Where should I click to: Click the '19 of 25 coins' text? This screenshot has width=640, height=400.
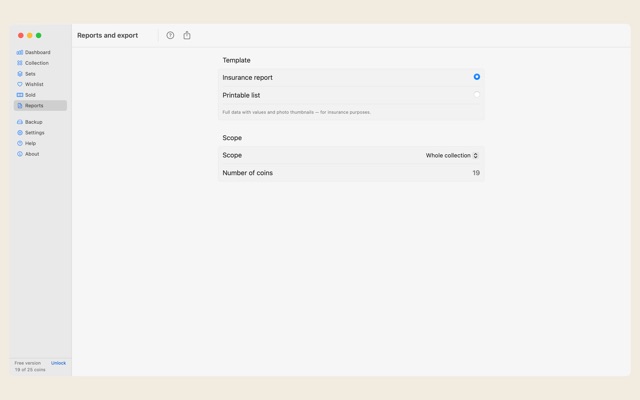(30, 370)
